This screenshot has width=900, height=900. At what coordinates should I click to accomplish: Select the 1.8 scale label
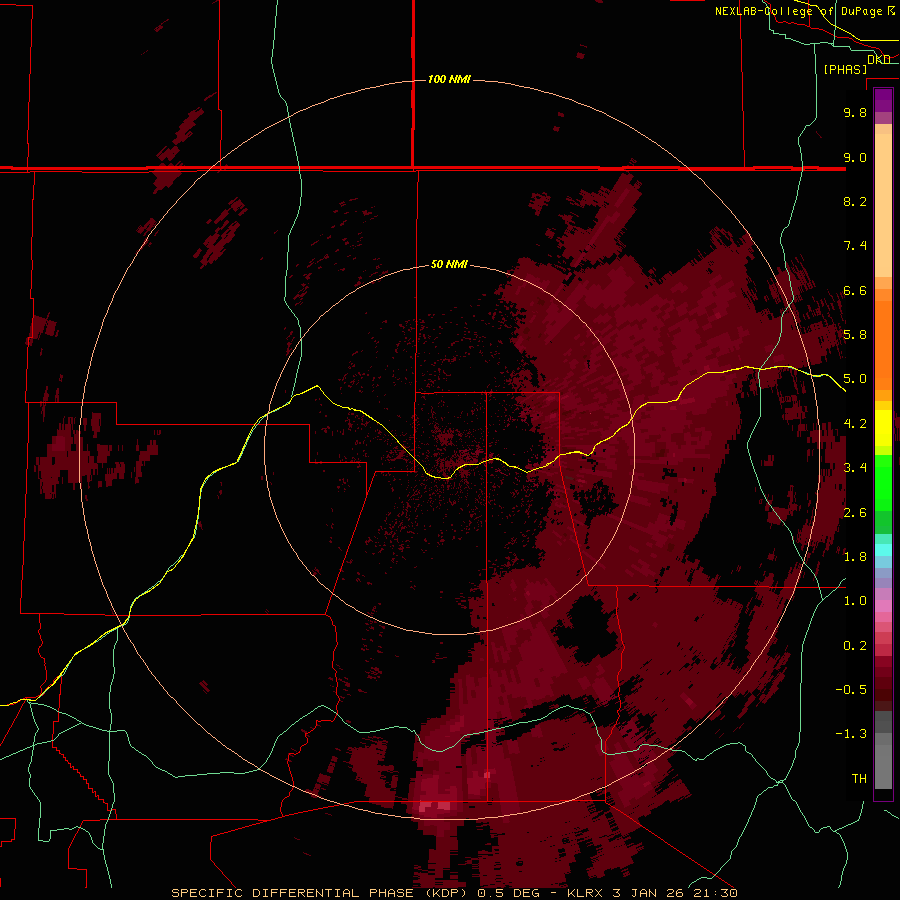(855, 557)
